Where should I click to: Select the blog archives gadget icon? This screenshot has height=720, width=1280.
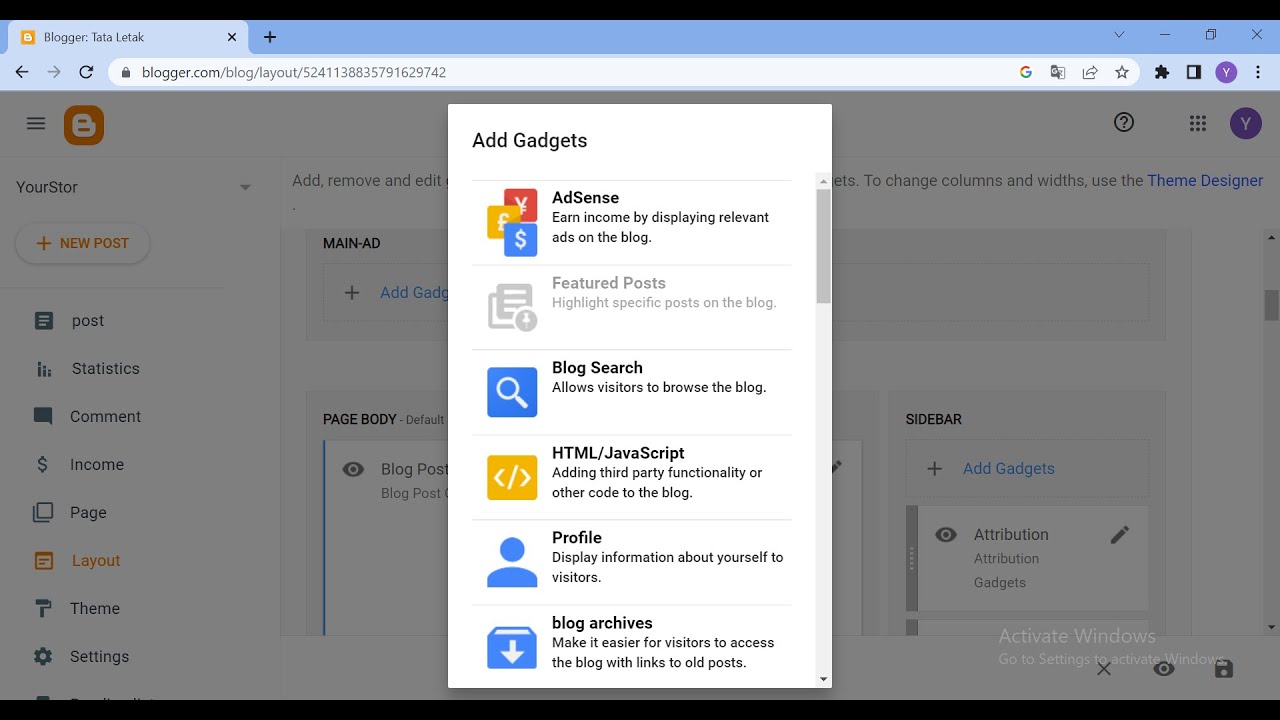pyautogui.click(x=512, y=647)
